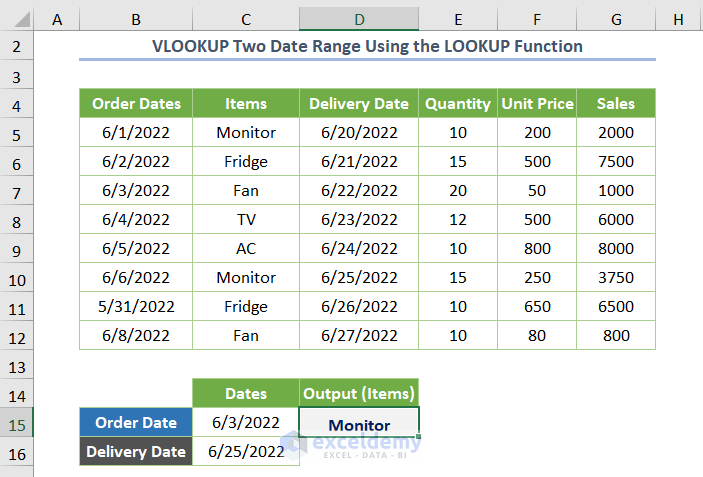Select the Delivery Date column header cell
The height and width of the screenshot is (477, 703).
point(359,103)
